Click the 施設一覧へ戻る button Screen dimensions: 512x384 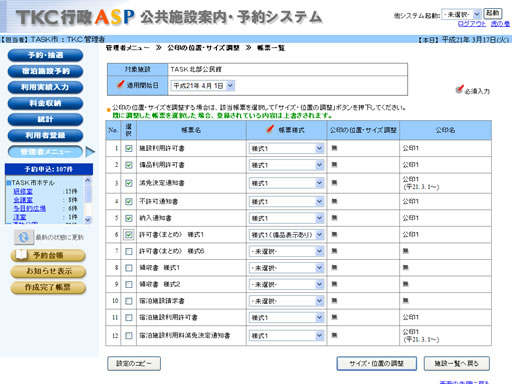click(x=457, y=363)
